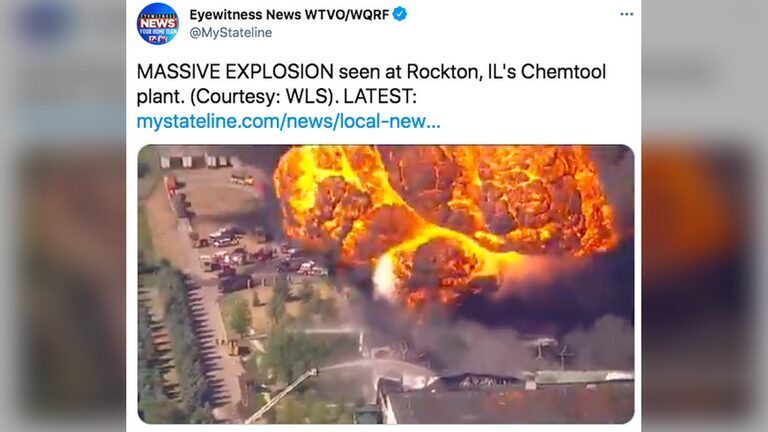Open the Eyewitness News WTVO/WQRF account name
Screen dimensions: 768x432
click(289, 15)
